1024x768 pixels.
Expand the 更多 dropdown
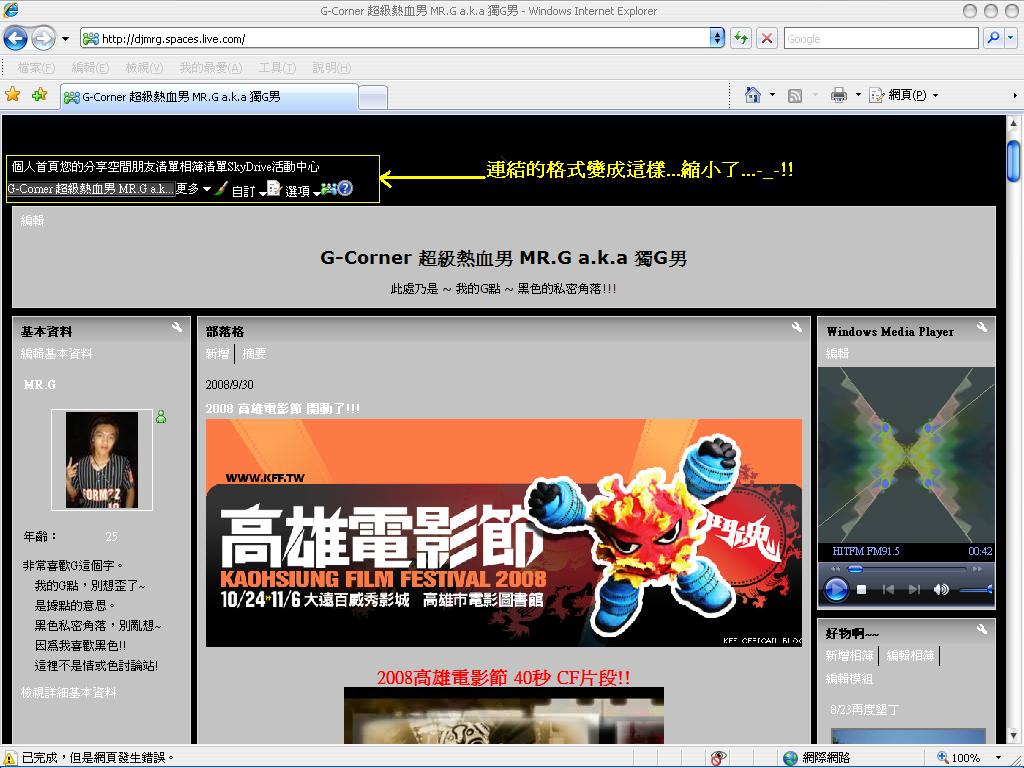193,189
